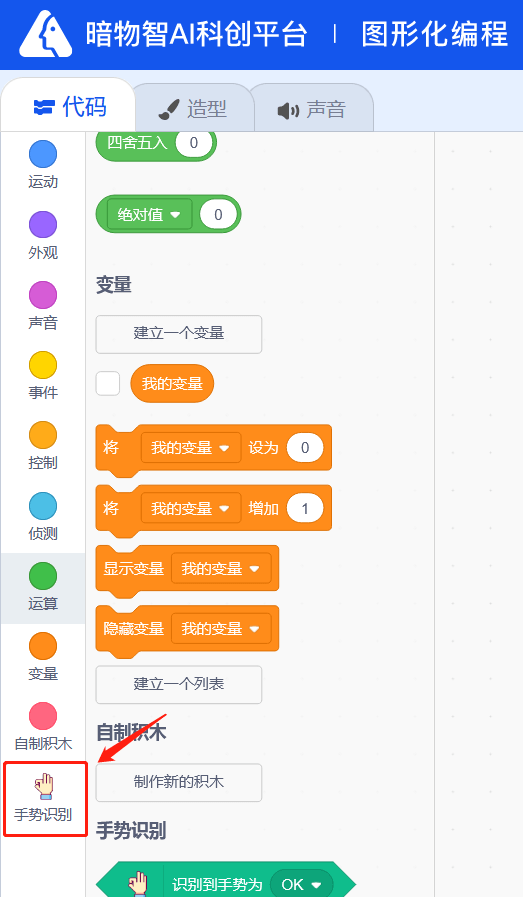
Task: Open variable dropdown in 设为 block
Action: coord(191,447)
